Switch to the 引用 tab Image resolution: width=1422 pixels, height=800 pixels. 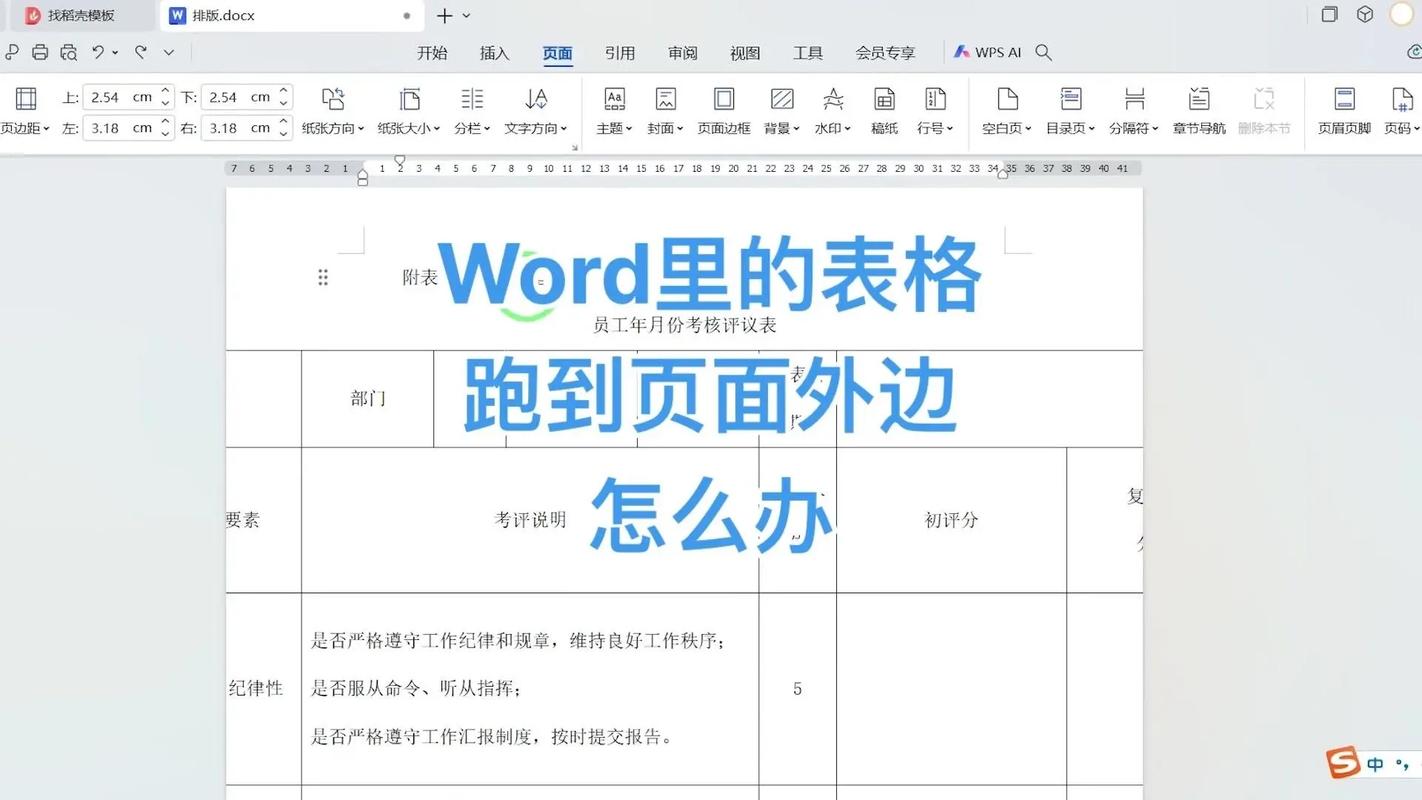coord(620,53)
